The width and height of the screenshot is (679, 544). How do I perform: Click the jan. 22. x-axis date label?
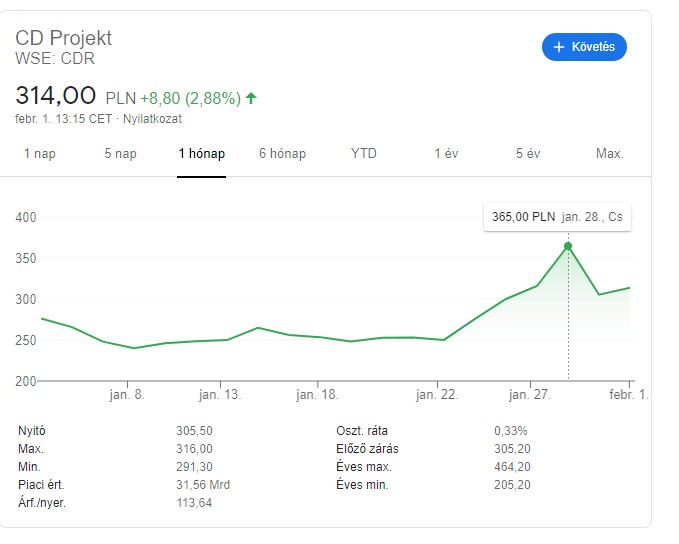[x=436, y=395]
